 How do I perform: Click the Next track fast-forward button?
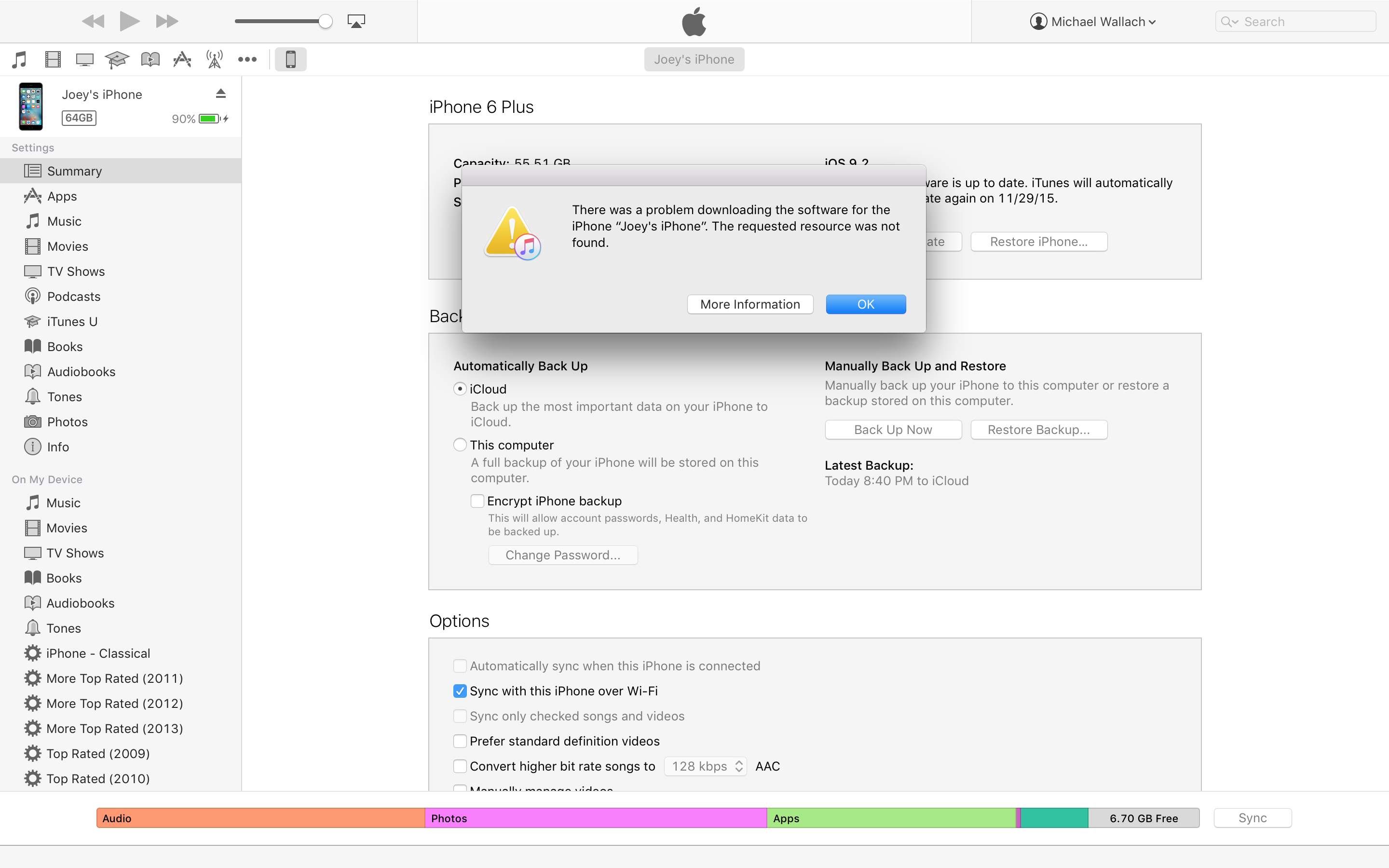coord(167,22)
